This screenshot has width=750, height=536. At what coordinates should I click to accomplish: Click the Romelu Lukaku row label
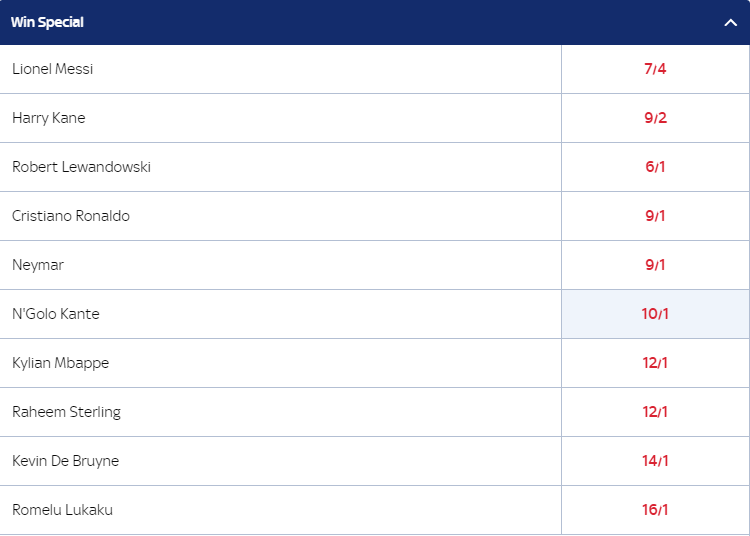click(x=62, y=510)
